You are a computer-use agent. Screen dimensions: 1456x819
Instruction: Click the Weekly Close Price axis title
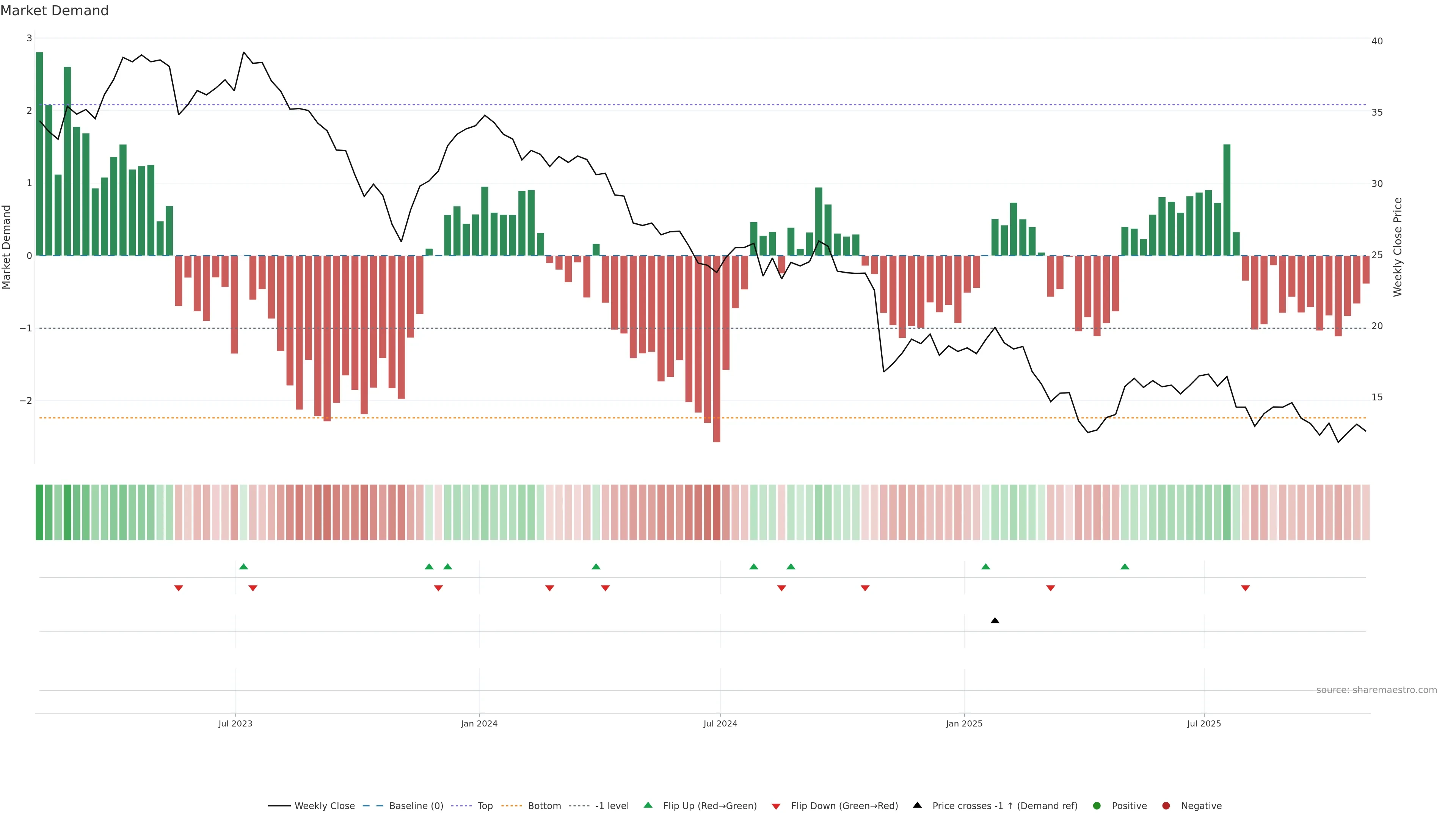(x=1398, y=247)
